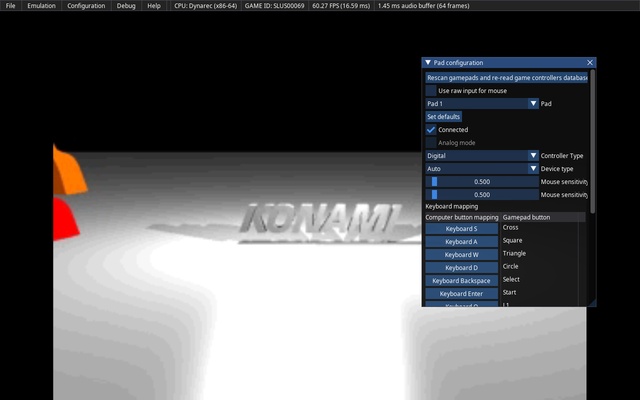Close the Pad configuration window
Image resolution: width=640 pixels, height=400 pixels.
point(590,62)
